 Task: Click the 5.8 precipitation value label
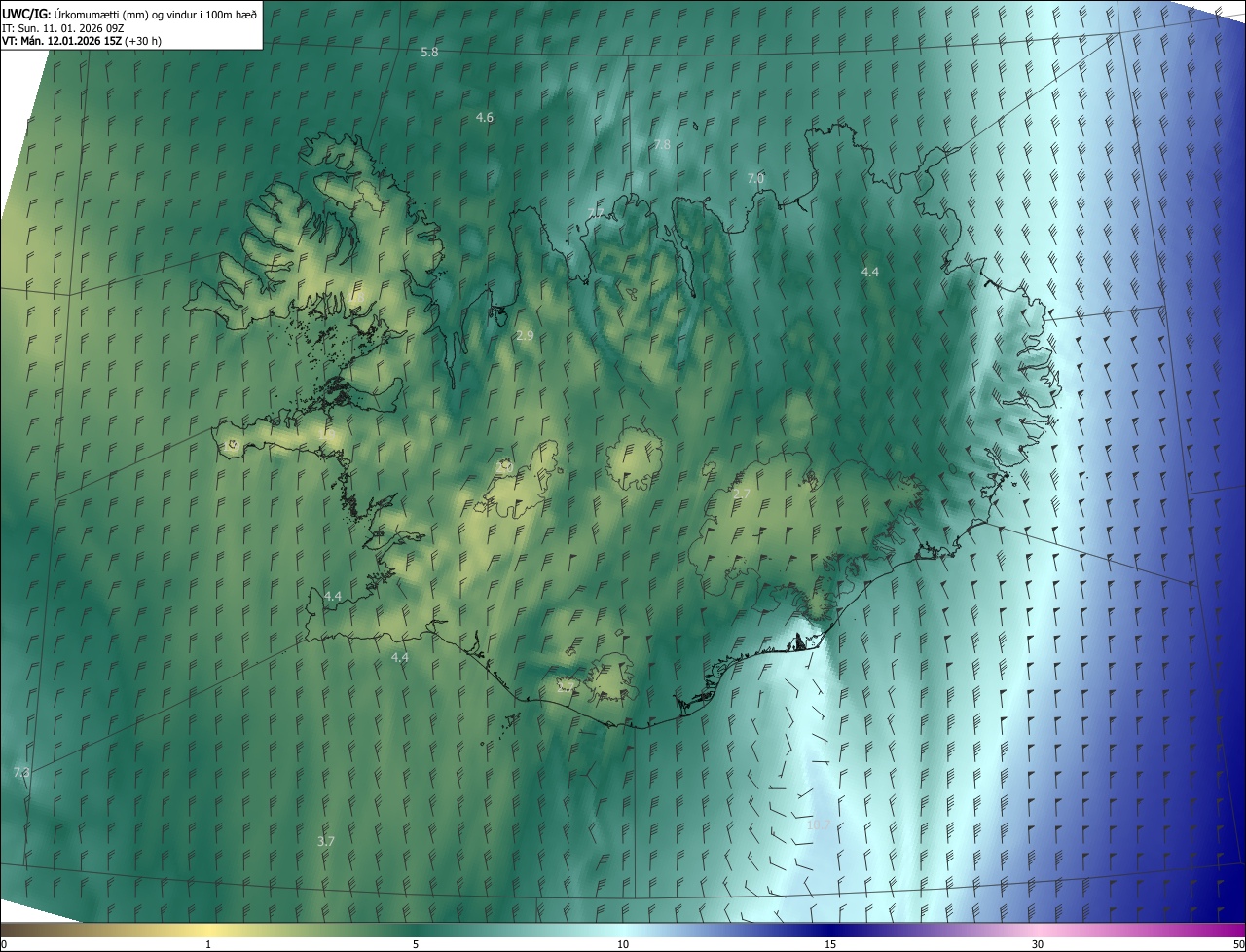(429, 52)
